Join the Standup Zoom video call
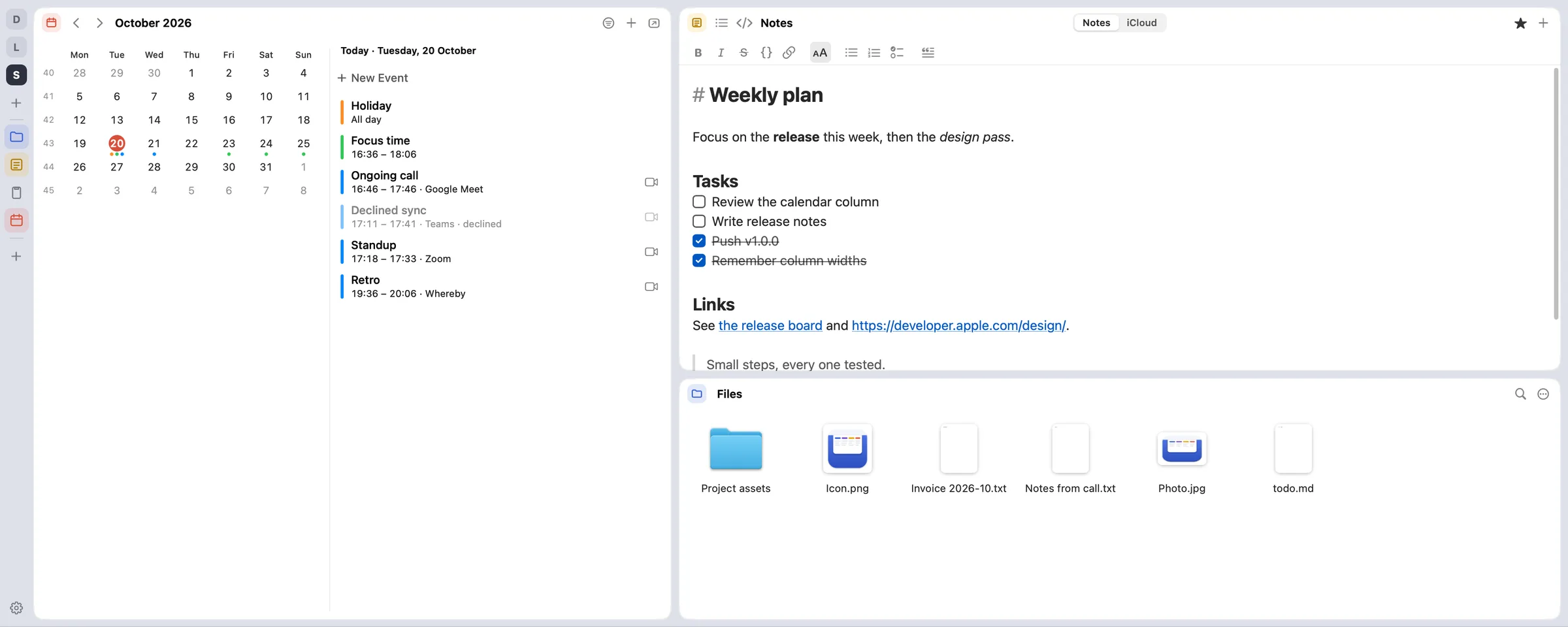Image resolution: width=1568 pixels, height=627 pixels. pyautogui.click(x=651, y=251)
